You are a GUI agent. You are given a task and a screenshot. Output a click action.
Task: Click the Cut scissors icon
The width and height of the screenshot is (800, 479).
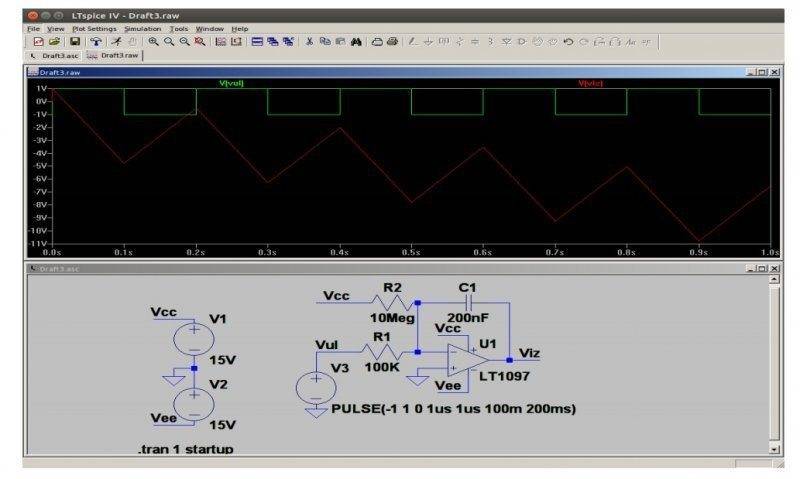pyautogui.click(x=310, y=42)
